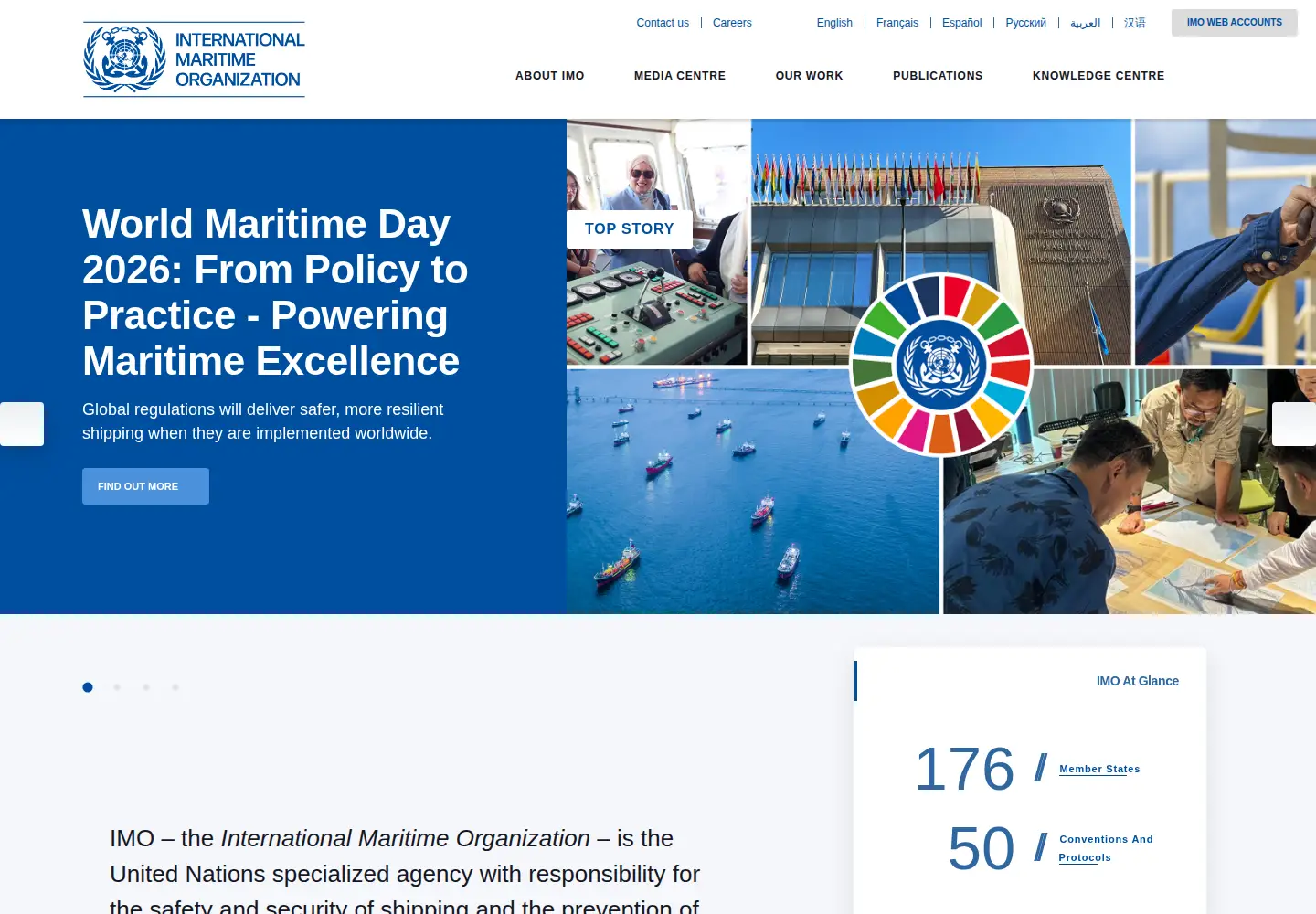Click the SDG color wheel emblem

click(941, 365)
